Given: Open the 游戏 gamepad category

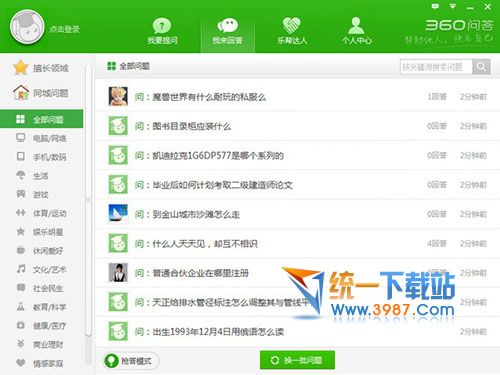Looking at the screenshot, I should tap(33, 194).
